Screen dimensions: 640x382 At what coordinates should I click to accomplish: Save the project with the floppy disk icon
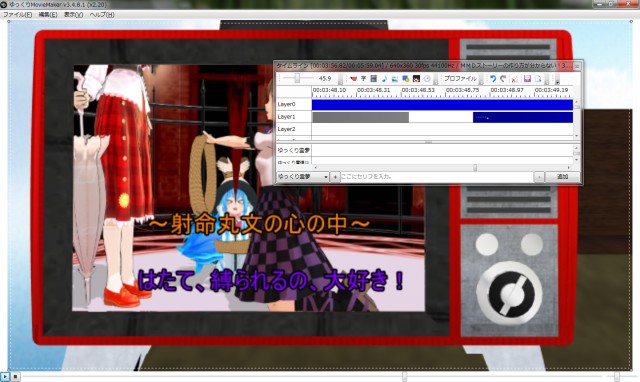527,78
